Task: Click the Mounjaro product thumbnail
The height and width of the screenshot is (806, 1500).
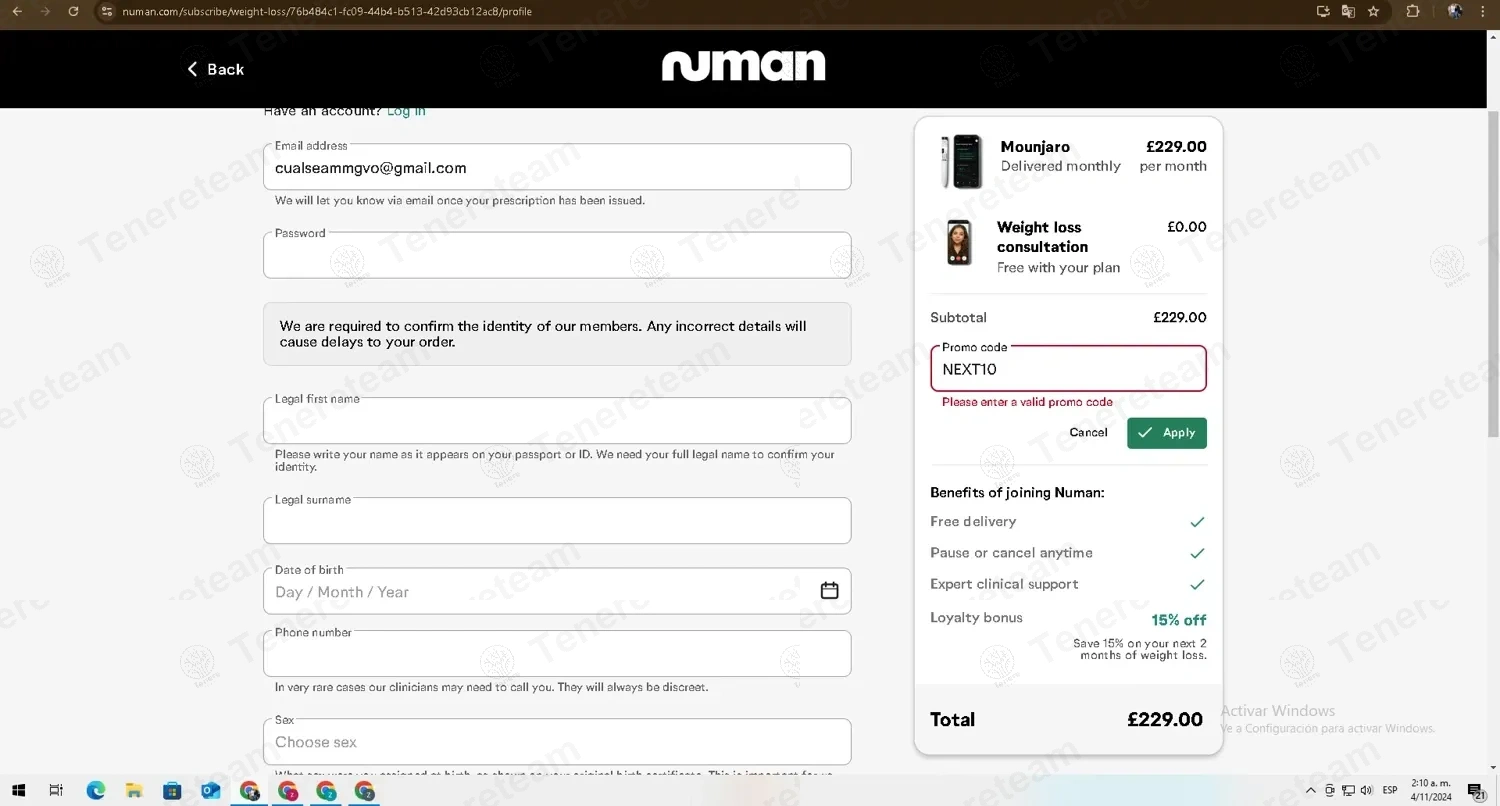Action: coord(961,160)
